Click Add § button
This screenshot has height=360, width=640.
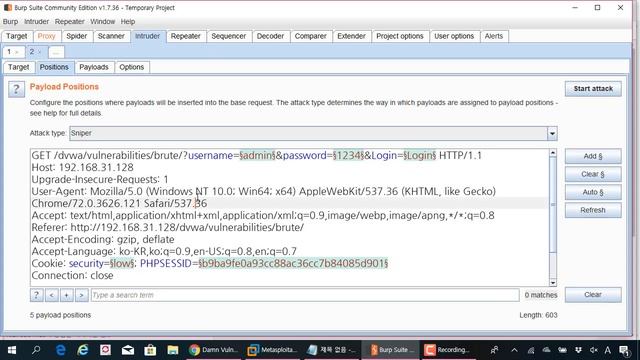point(593,156)
